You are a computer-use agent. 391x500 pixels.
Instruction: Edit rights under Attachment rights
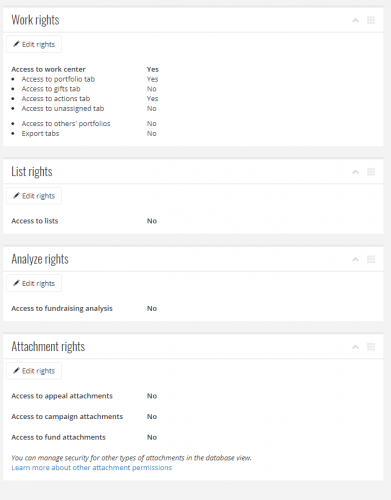tap(34, 371)
